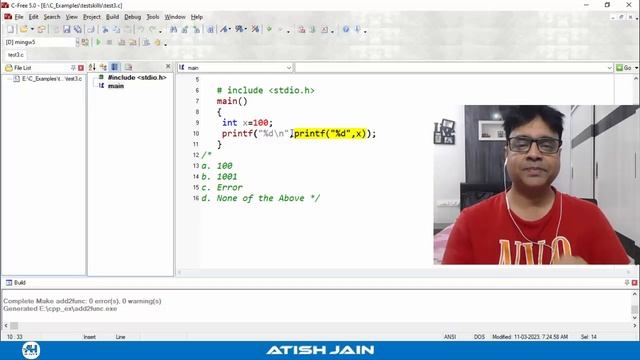The width and height of the screenshot is (640, 360).
Task: Click the 'Insert' status bar entry
Action: pos(89,337)
